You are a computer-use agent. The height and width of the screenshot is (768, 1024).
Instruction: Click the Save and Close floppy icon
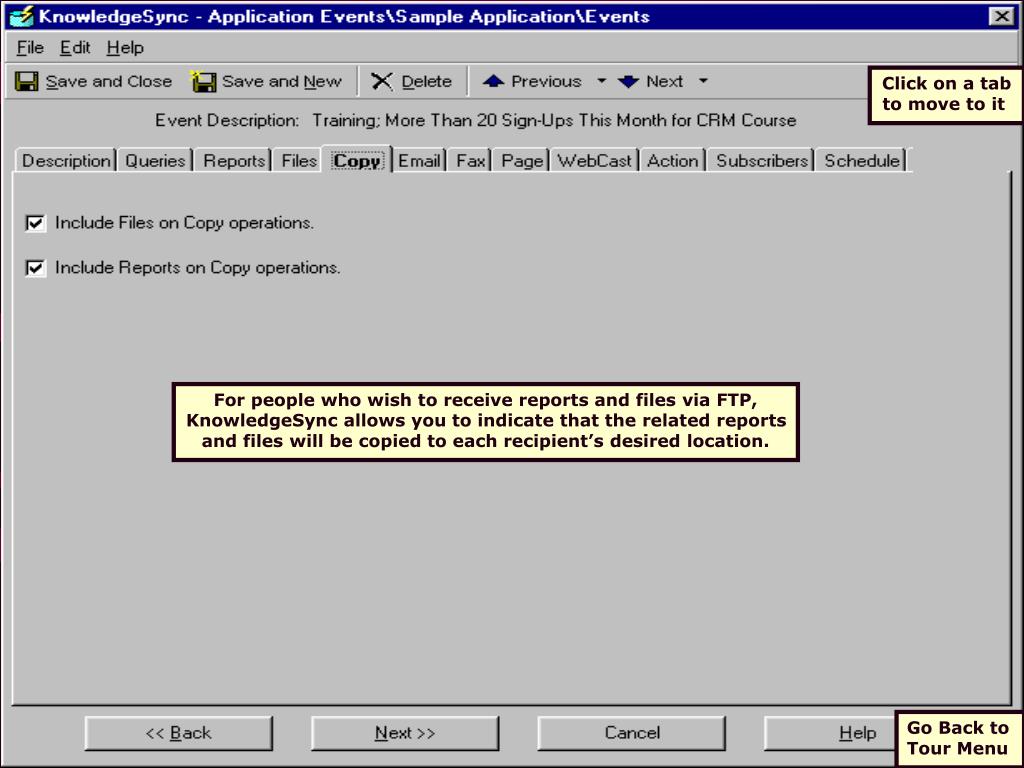(27, 82)
